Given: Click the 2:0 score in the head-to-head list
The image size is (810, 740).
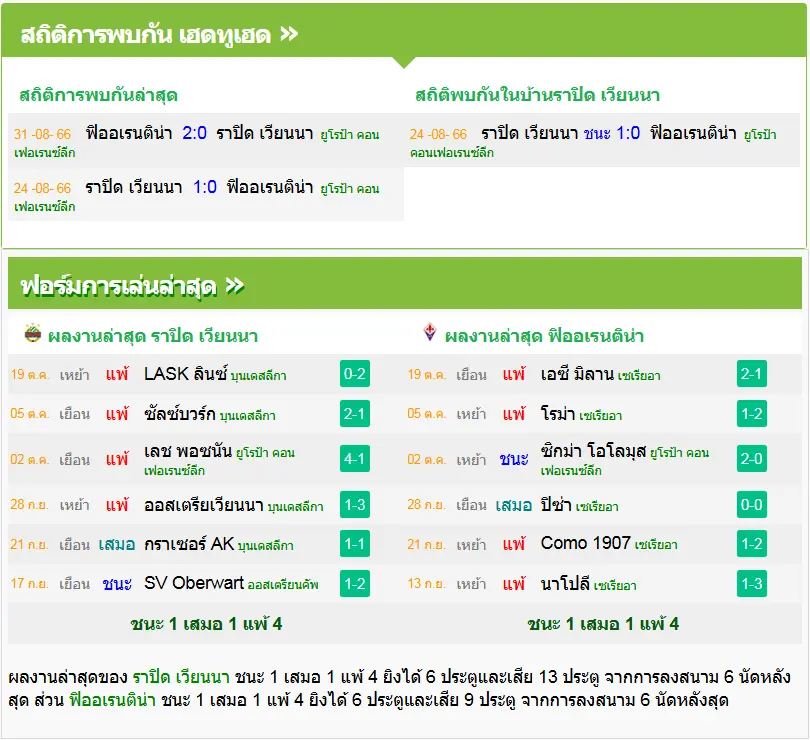Looking at the screenshot, I should (194, 133).
